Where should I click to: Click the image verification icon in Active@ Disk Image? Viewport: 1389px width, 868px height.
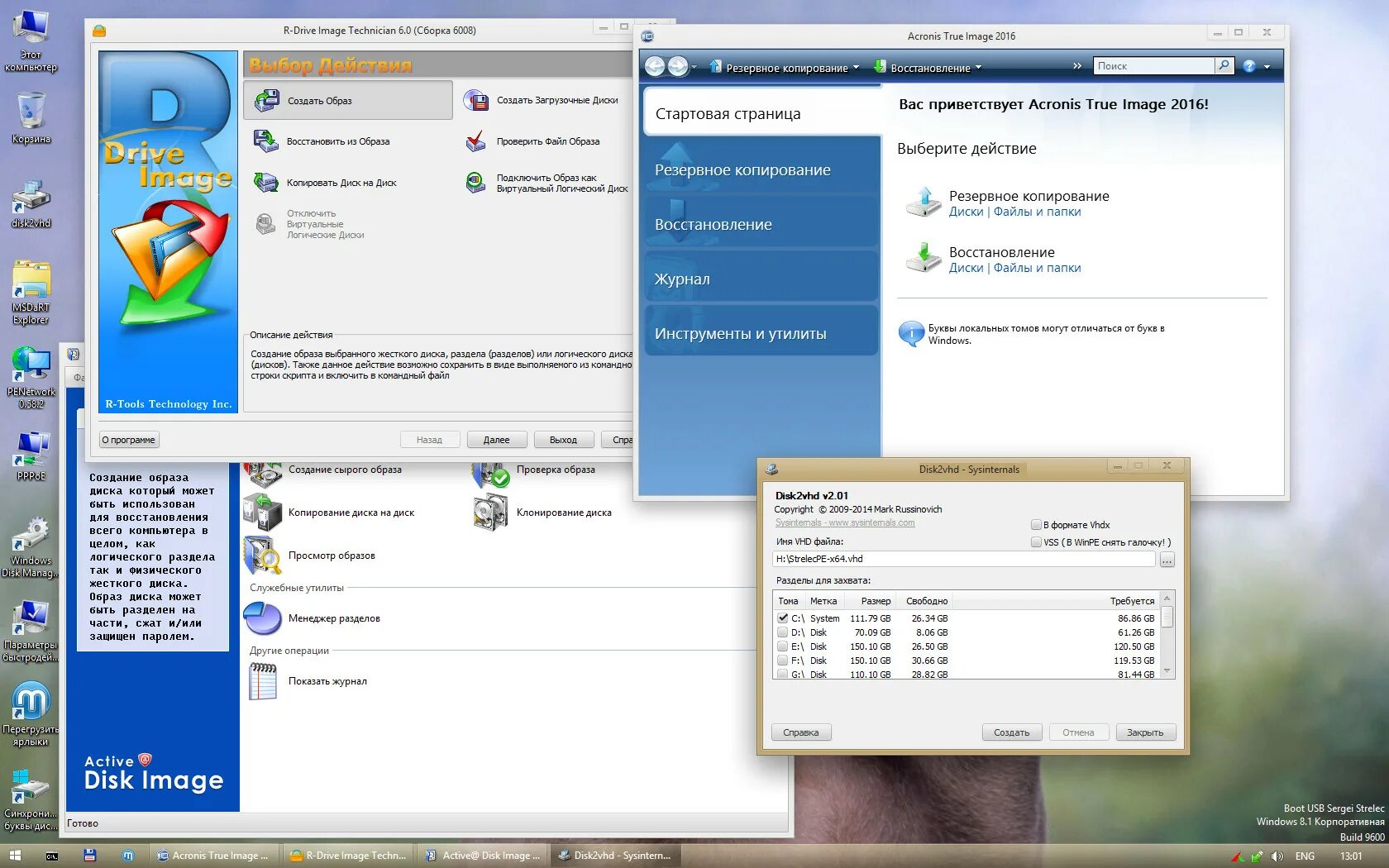[491, 473]
